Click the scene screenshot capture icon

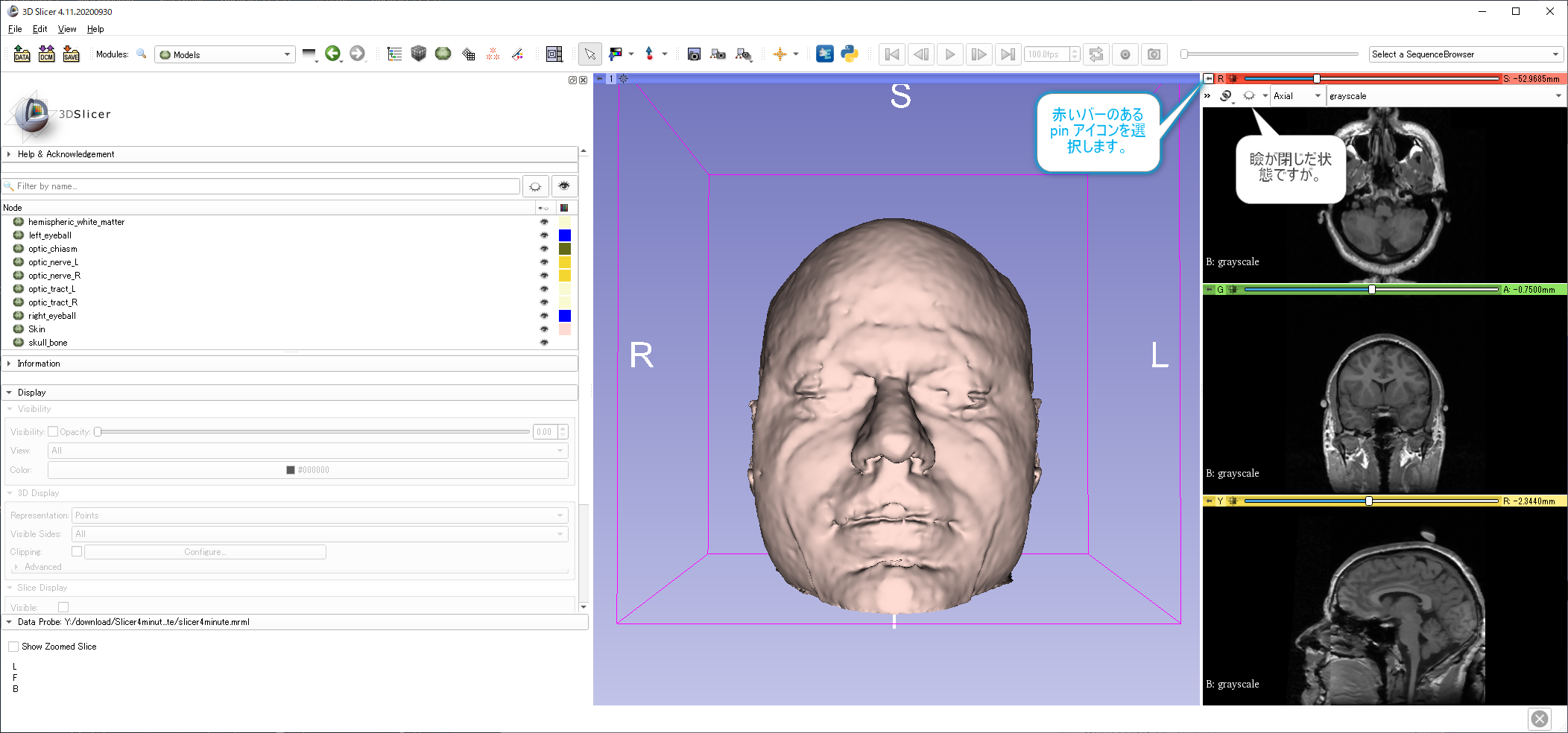(x=694, y=54)
